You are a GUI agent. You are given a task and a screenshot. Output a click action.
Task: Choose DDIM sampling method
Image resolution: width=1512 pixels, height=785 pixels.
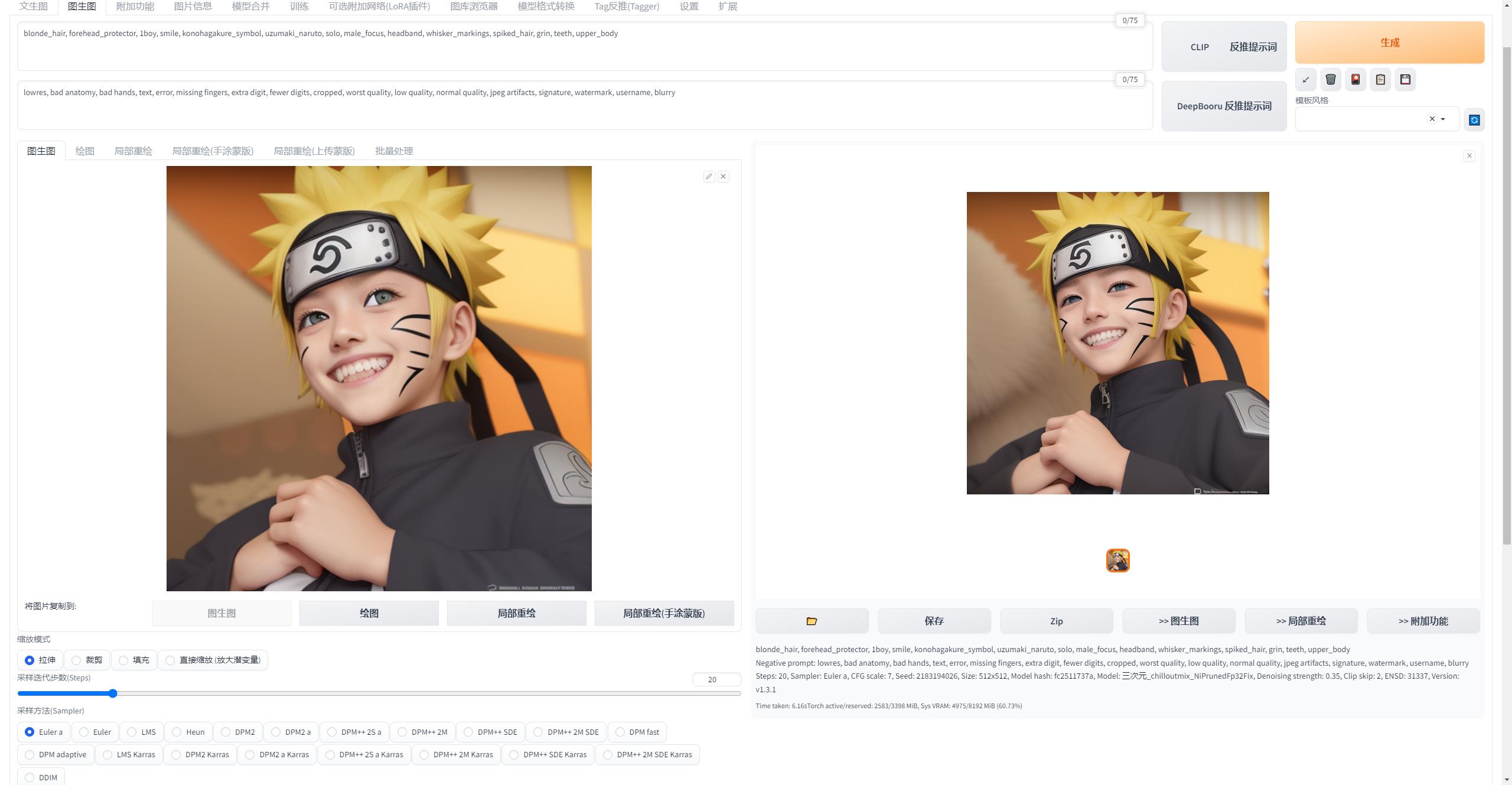pos(30,777)
